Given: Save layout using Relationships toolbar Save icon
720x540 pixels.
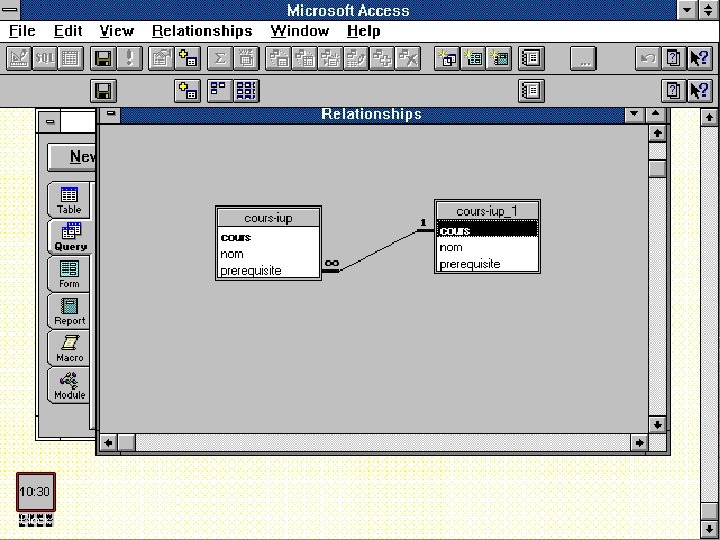Looking at the screenshot, I should 103,91.
